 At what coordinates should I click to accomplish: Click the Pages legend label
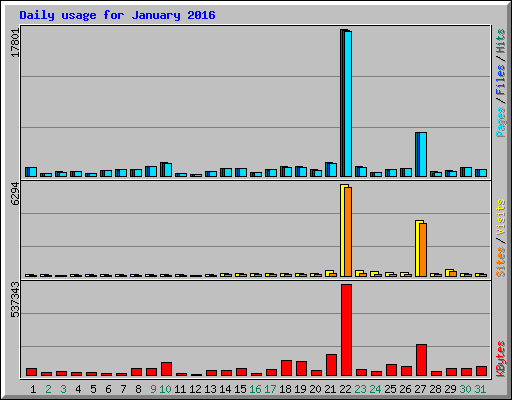[x=501, y=122]
